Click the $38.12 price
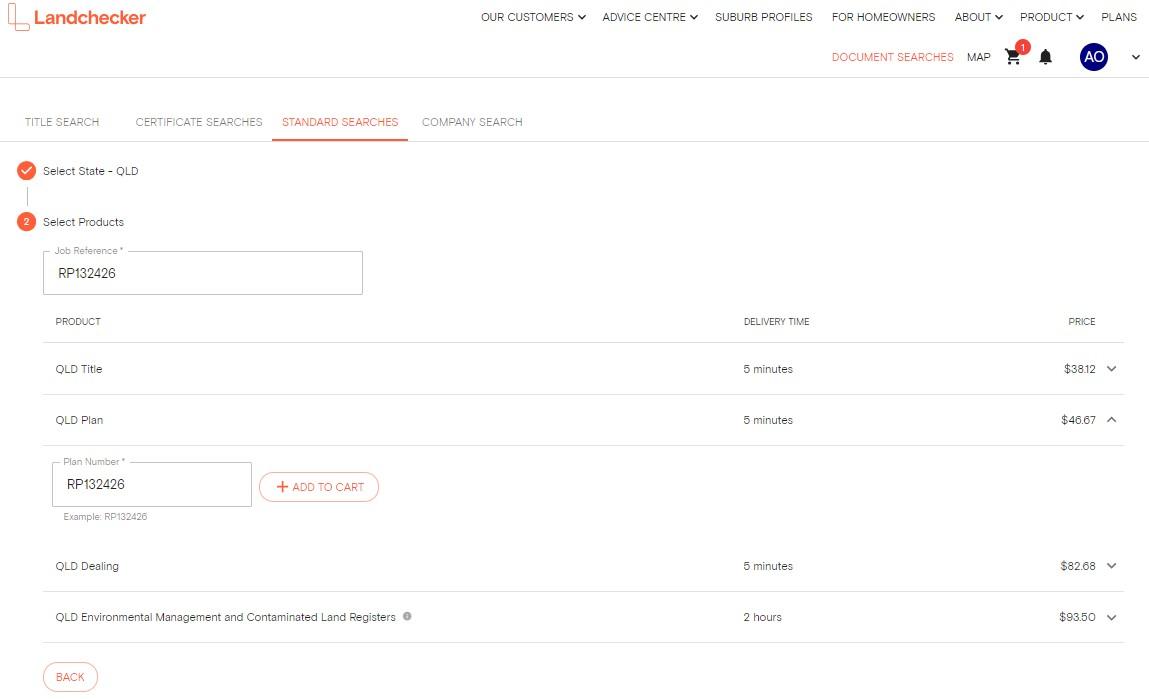The height and width of the screenshot is (699, 1149). coord(1079,369)
